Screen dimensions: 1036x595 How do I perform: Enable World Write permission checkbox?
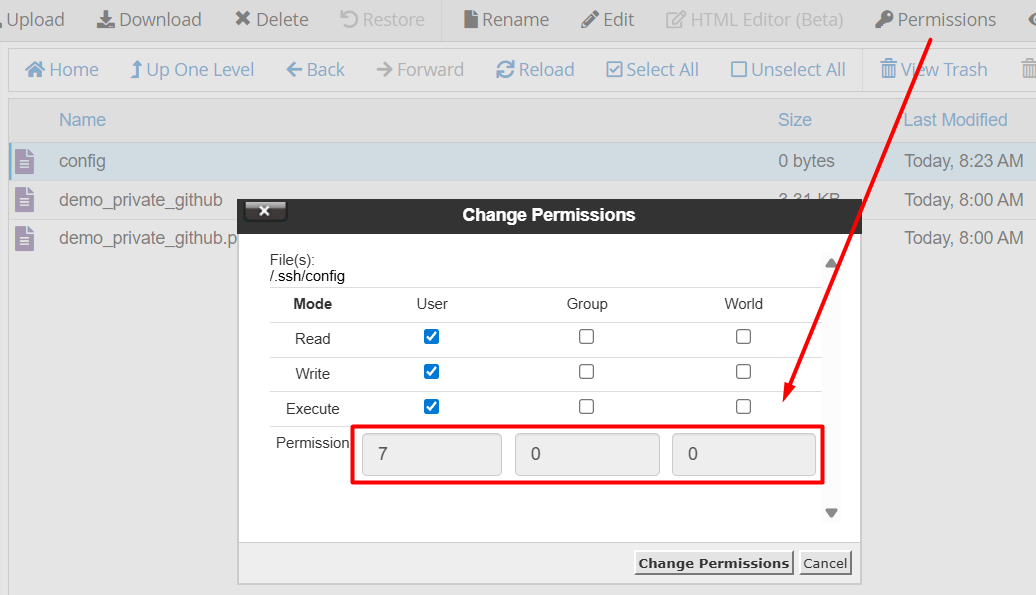pyautogui.click(x=743, y=371)
